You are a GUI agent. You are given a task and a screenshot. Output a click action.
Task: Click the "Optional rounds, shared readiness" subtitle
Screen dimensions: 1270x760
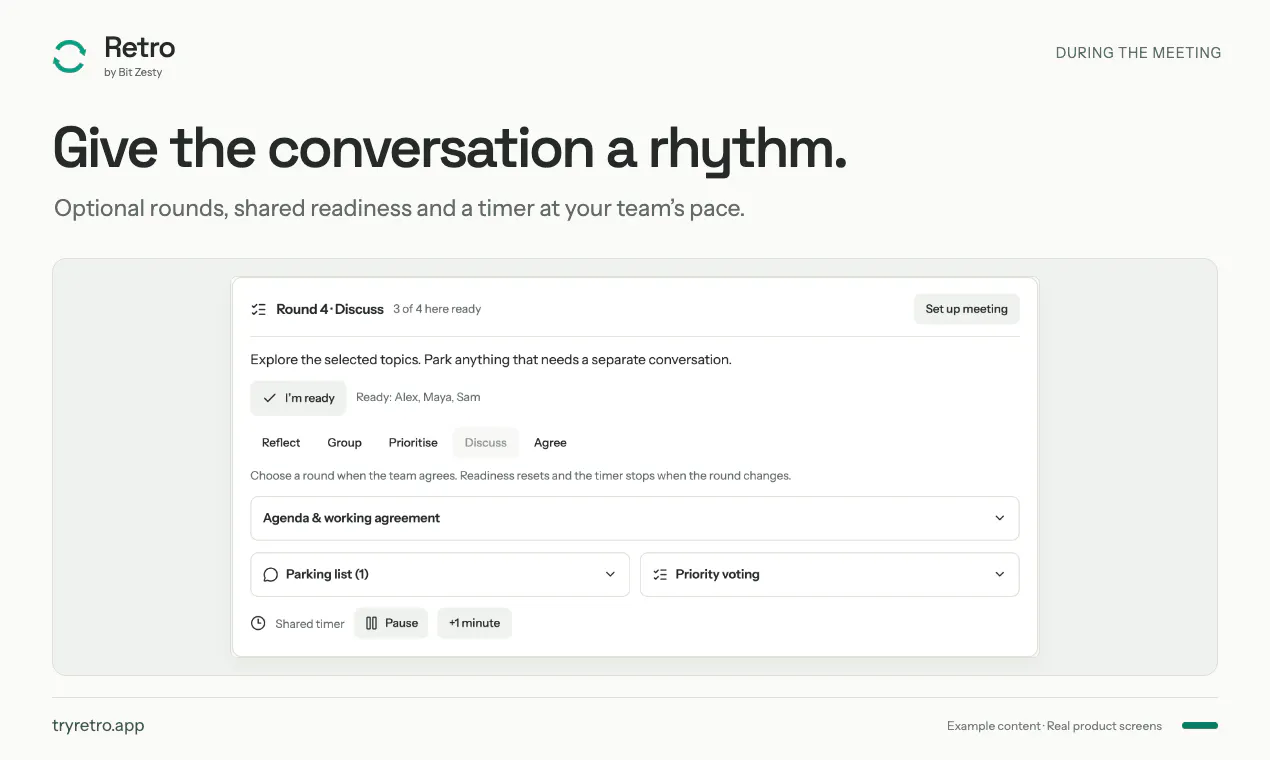[399, 209]
